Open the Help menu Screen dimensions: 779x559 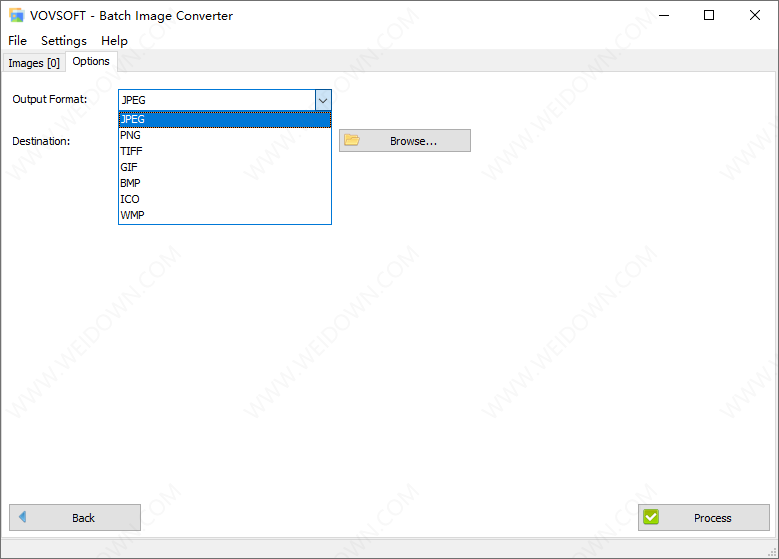(114, 41)
